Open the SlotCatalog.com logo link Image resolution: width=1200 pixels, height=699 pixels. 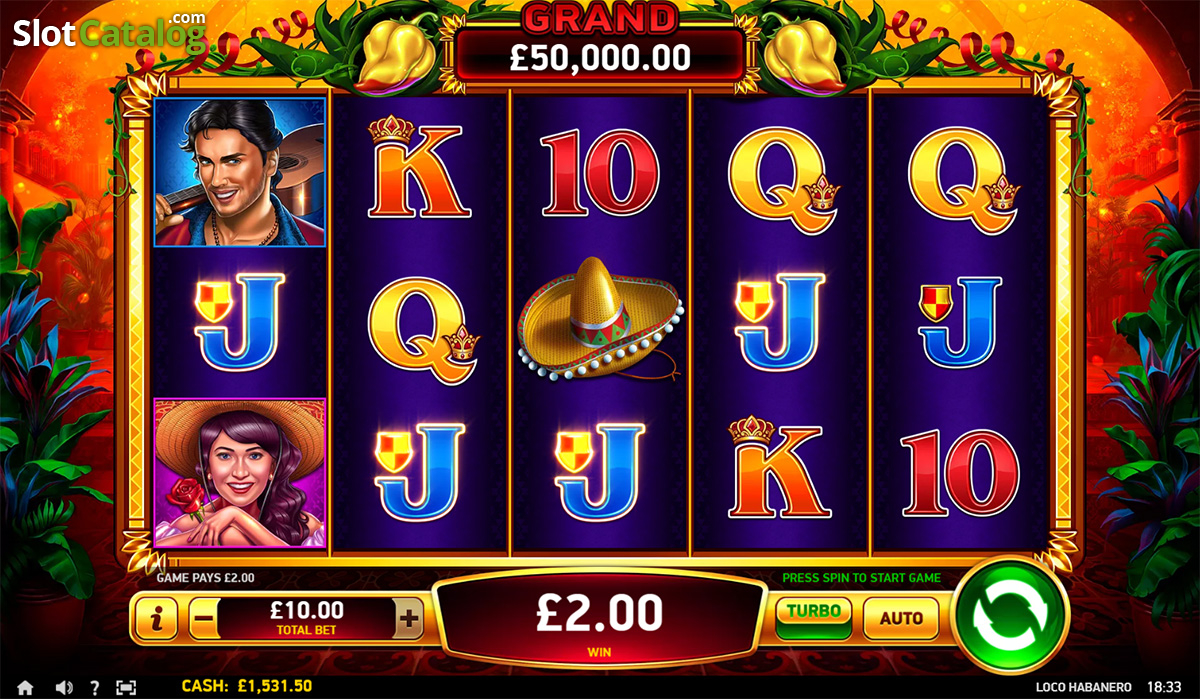[x=109, y=30]
